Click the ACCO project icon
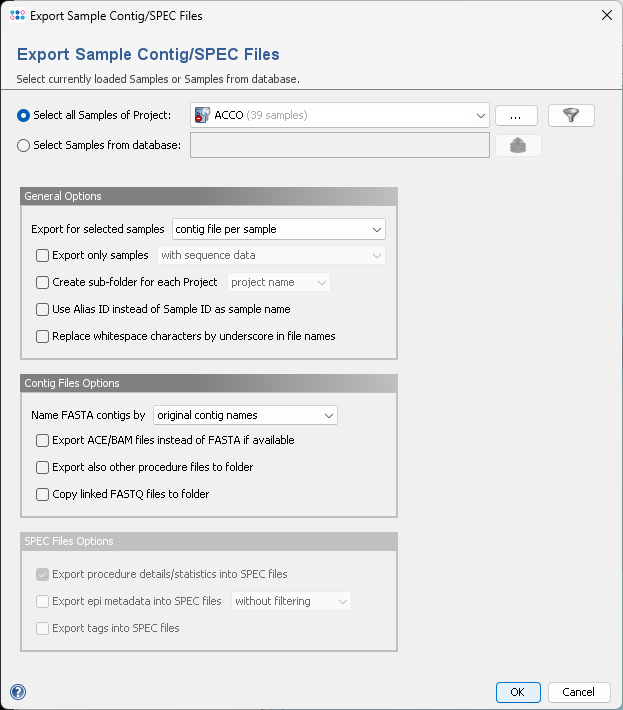Image resolution: width=623 pixels, height=710 pixels. click(x=203, y=115)
